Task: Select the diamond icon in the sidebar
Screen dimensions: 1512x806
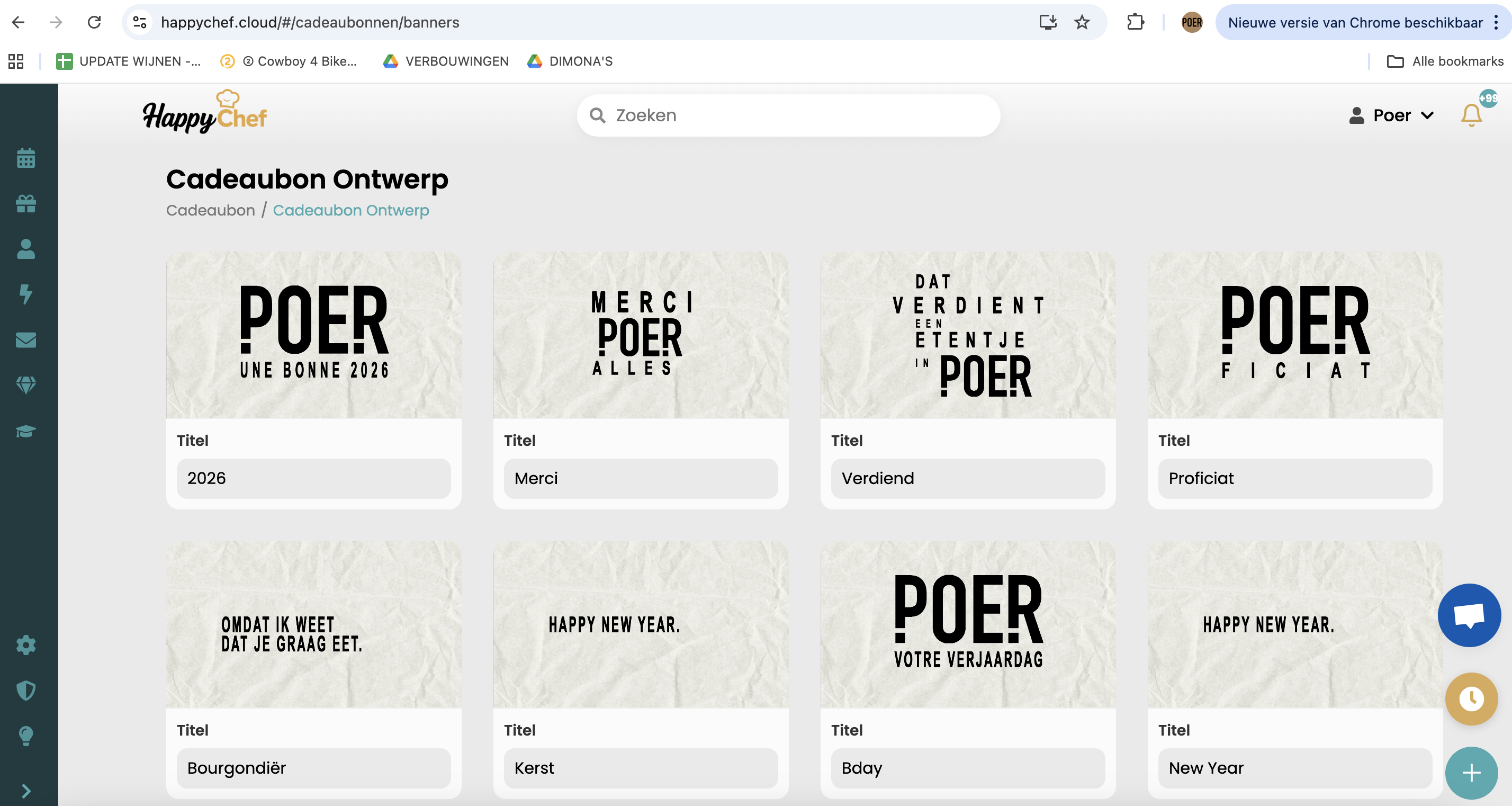Action: (26, 384)
